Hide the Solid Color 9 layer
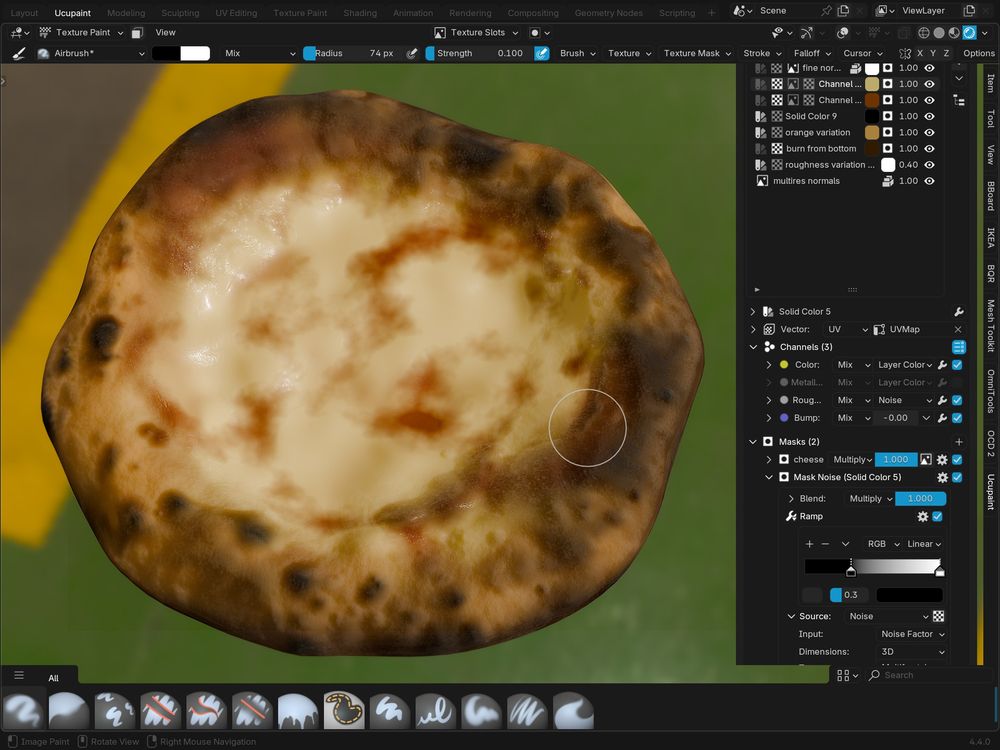1000x750 pixels. pyautogui.click(x=930, y=116)
